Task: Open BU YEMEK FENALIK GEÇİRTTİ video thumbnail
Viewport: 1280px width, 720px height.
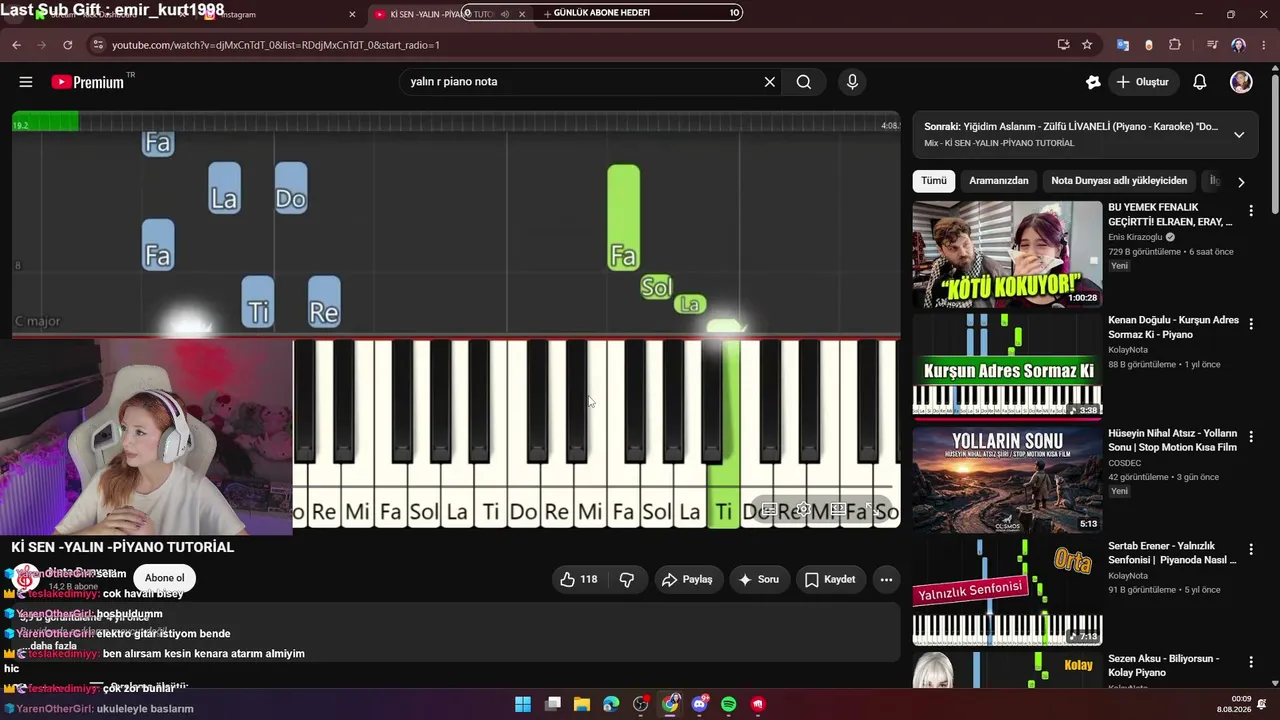Action: point(1007,254)
